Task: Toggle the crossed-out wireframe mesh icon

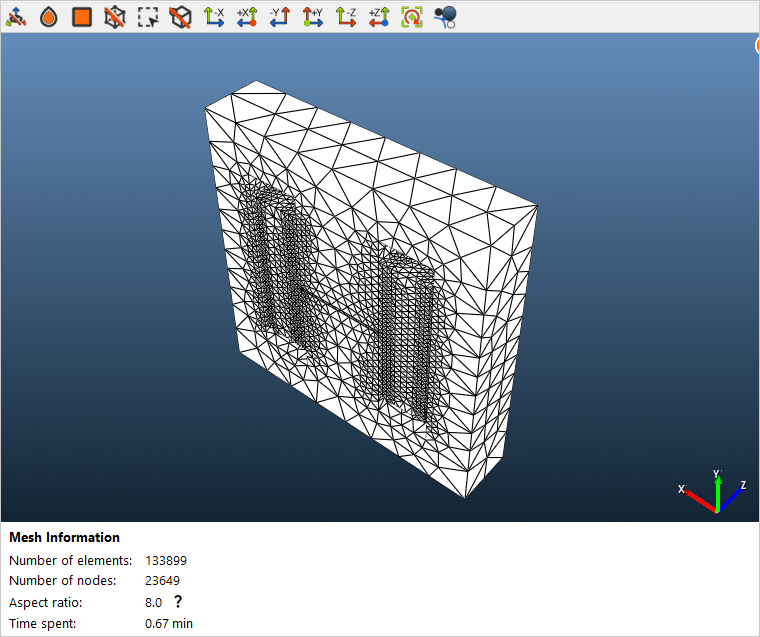Action: click(x=115, y=17)
